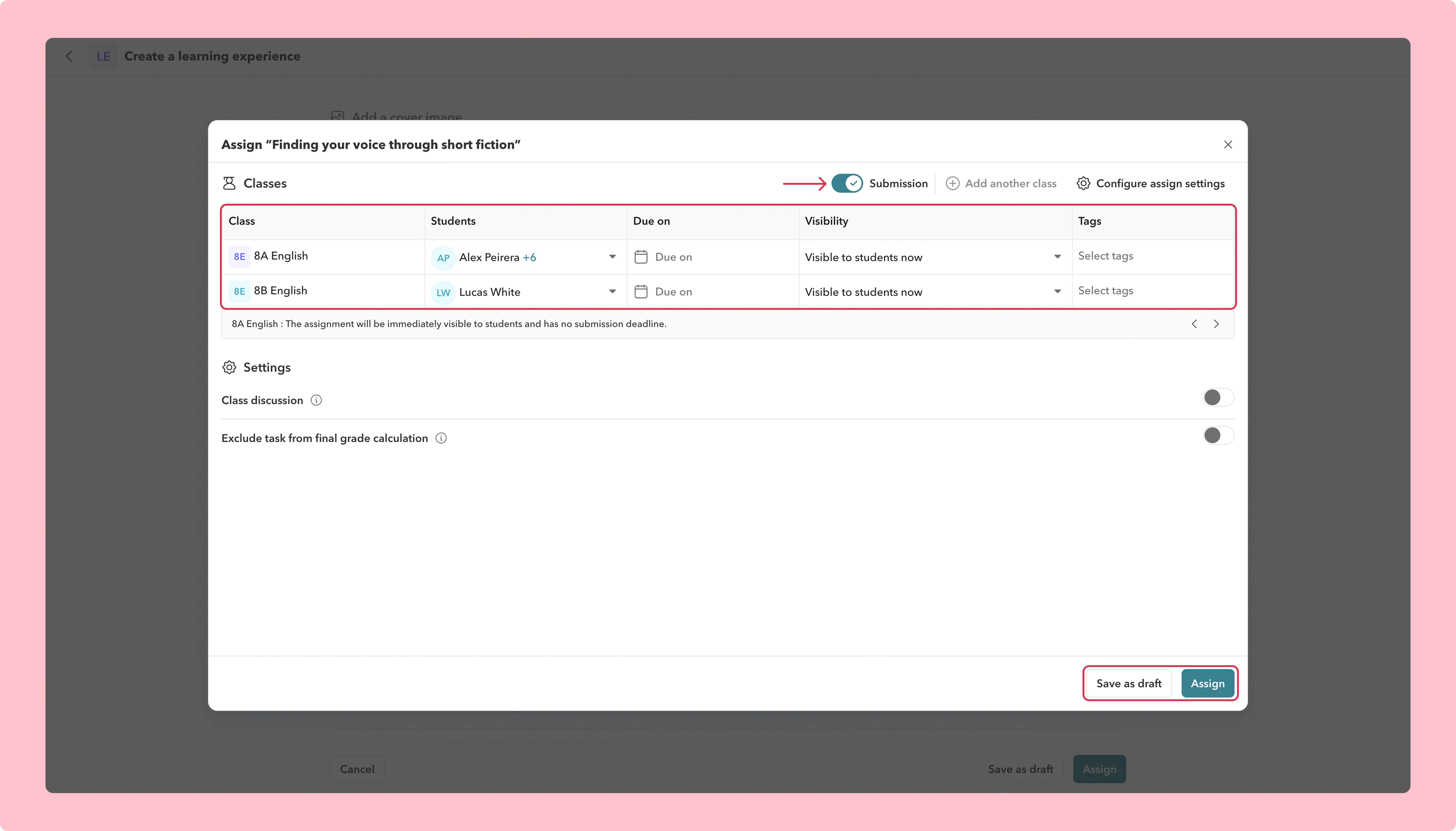The height and width of the screenshot is (831, 1456).
Task: Open info tooltip for Class discussion
Action: pos(316,400)
